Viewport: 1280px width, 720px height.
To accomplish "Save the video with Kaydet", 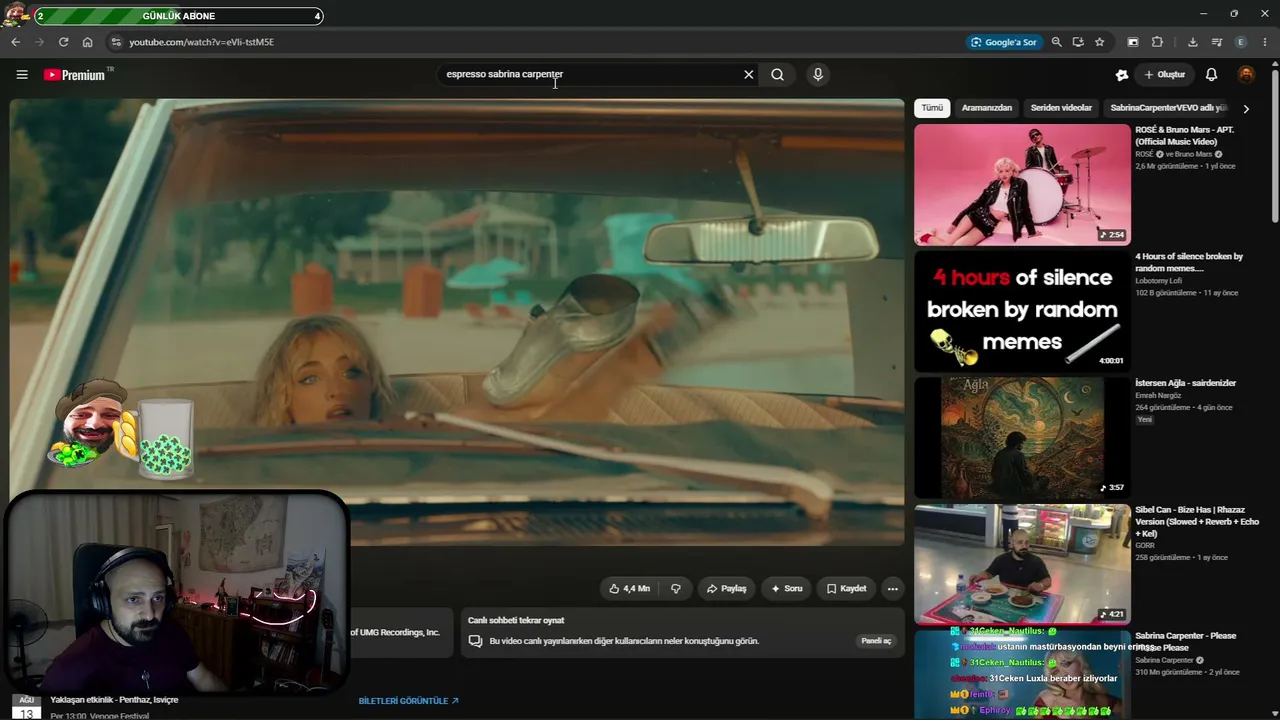I will tap(846, 589).
